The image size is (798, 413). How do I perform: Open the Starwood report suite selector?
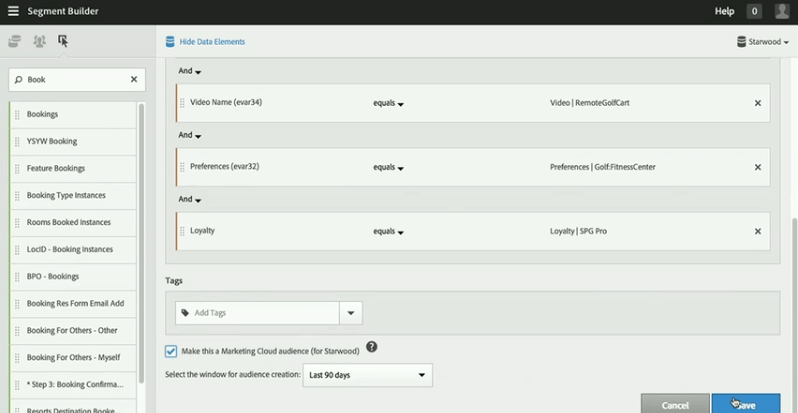click(762, 42)
